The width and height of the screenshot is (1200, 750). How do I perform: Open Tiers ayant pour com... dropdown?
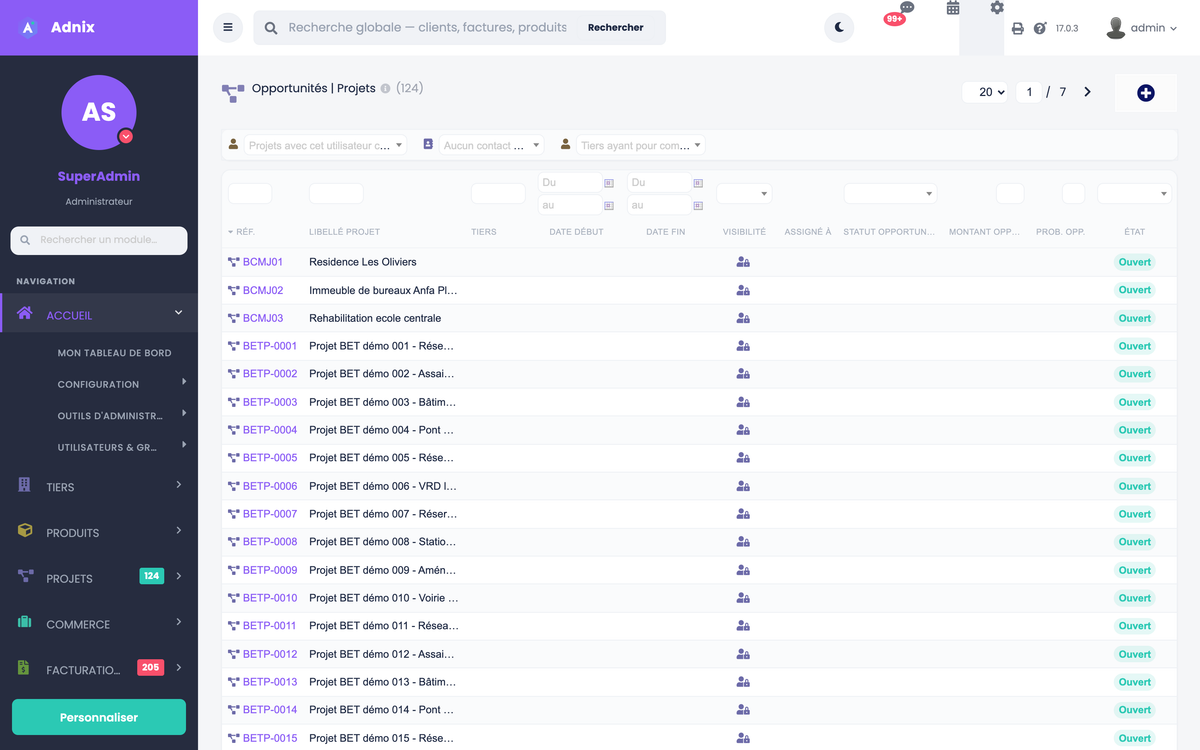coord(641,145)
